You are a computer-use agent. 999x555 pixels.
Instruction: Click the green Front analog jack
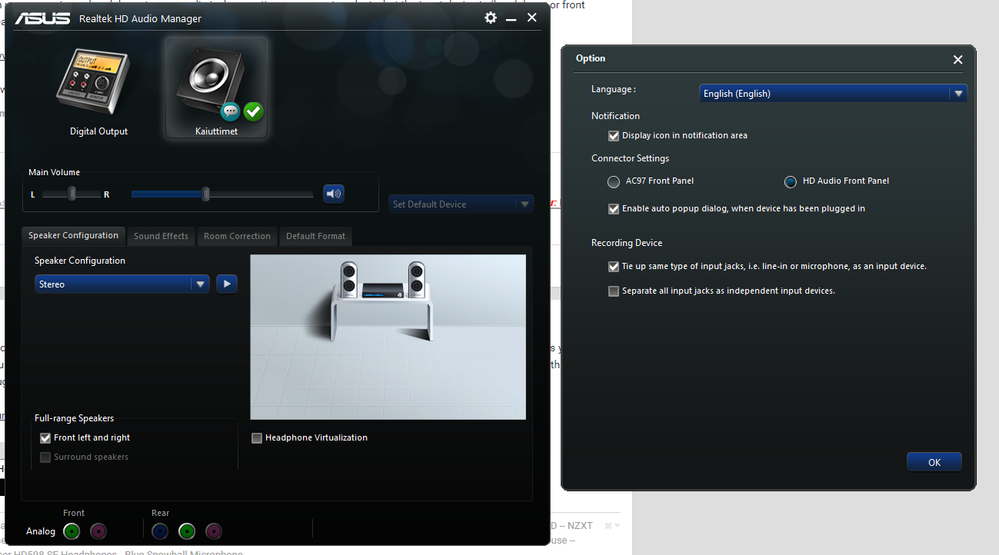(x=72, y=531)
